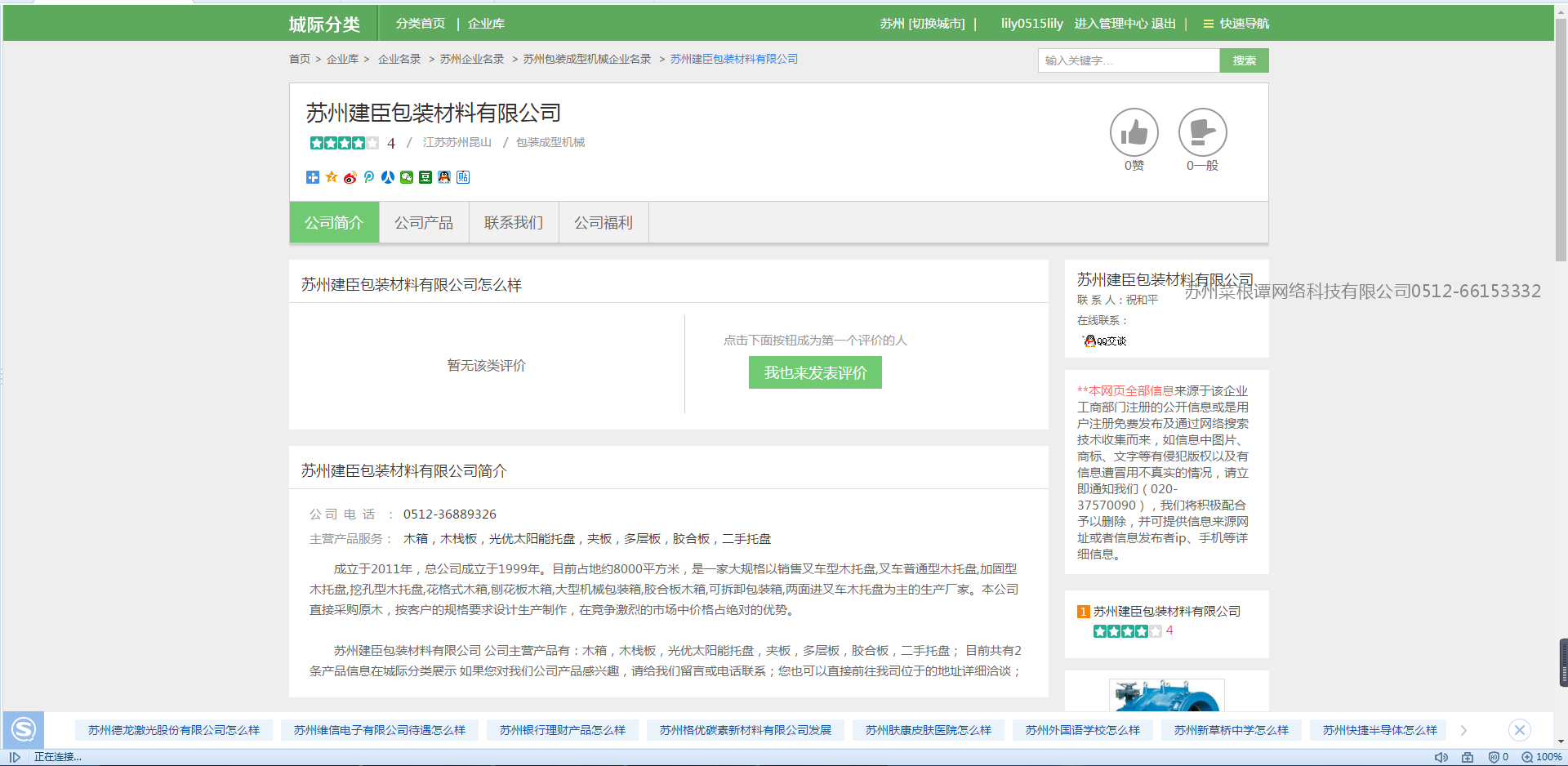Click the scrollbar down arrow

point(1561,742)
